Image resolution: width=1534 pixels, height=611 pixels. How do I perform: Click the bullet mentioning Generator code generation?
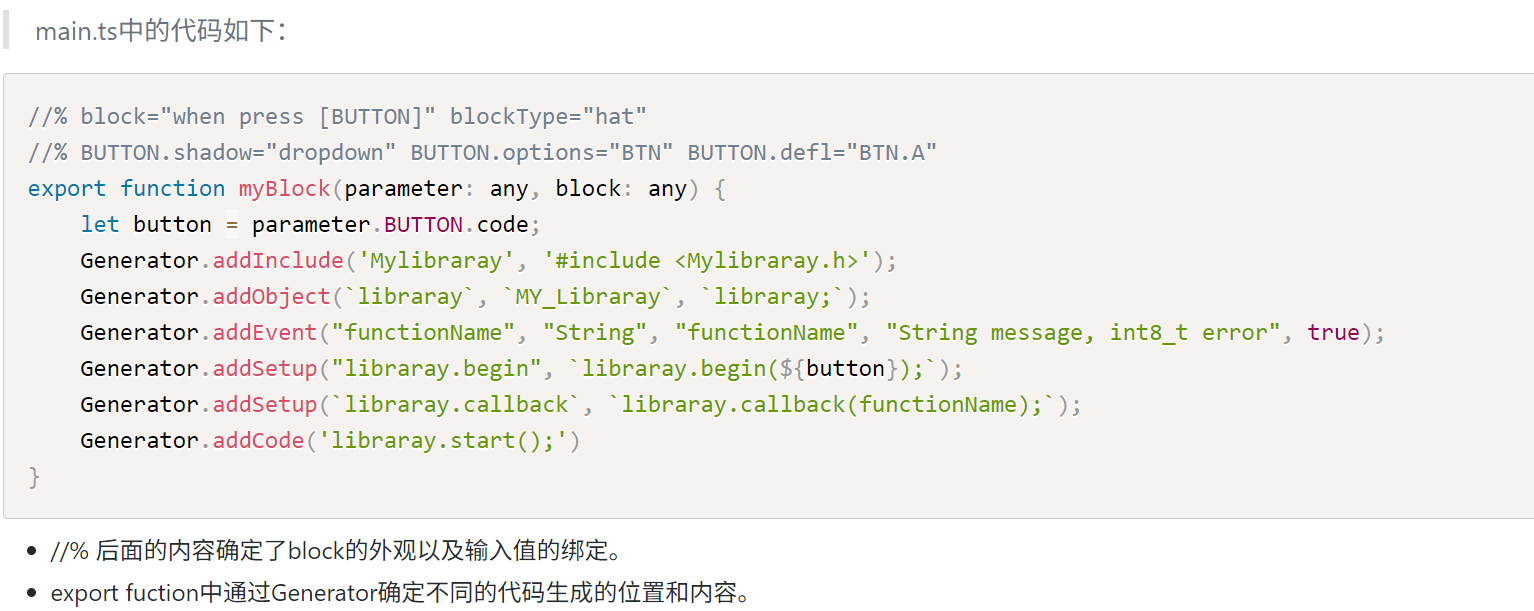click(400, 593)
